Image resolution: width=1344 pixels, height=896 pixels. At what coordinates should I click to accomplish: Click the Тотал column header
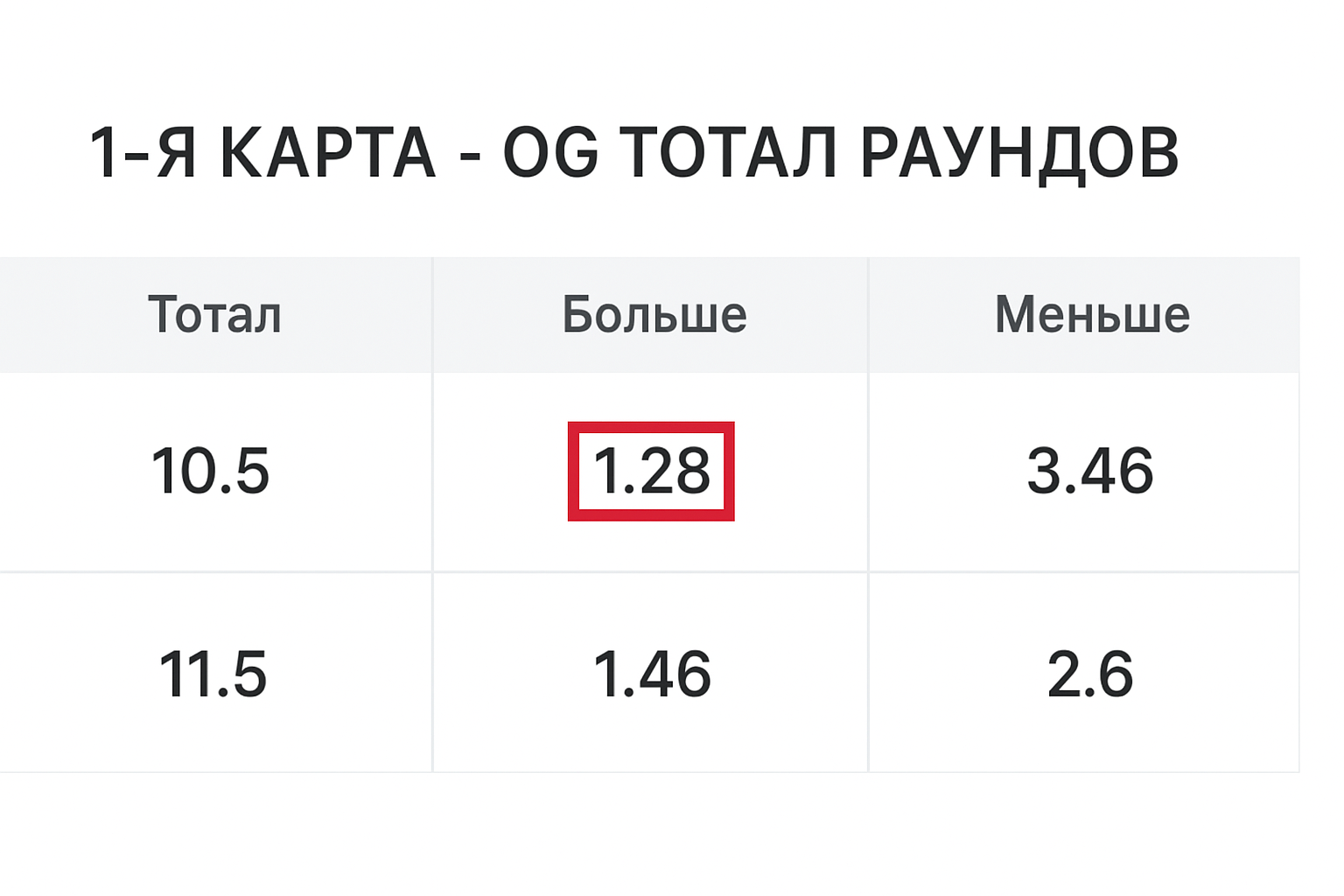(214, 315)
